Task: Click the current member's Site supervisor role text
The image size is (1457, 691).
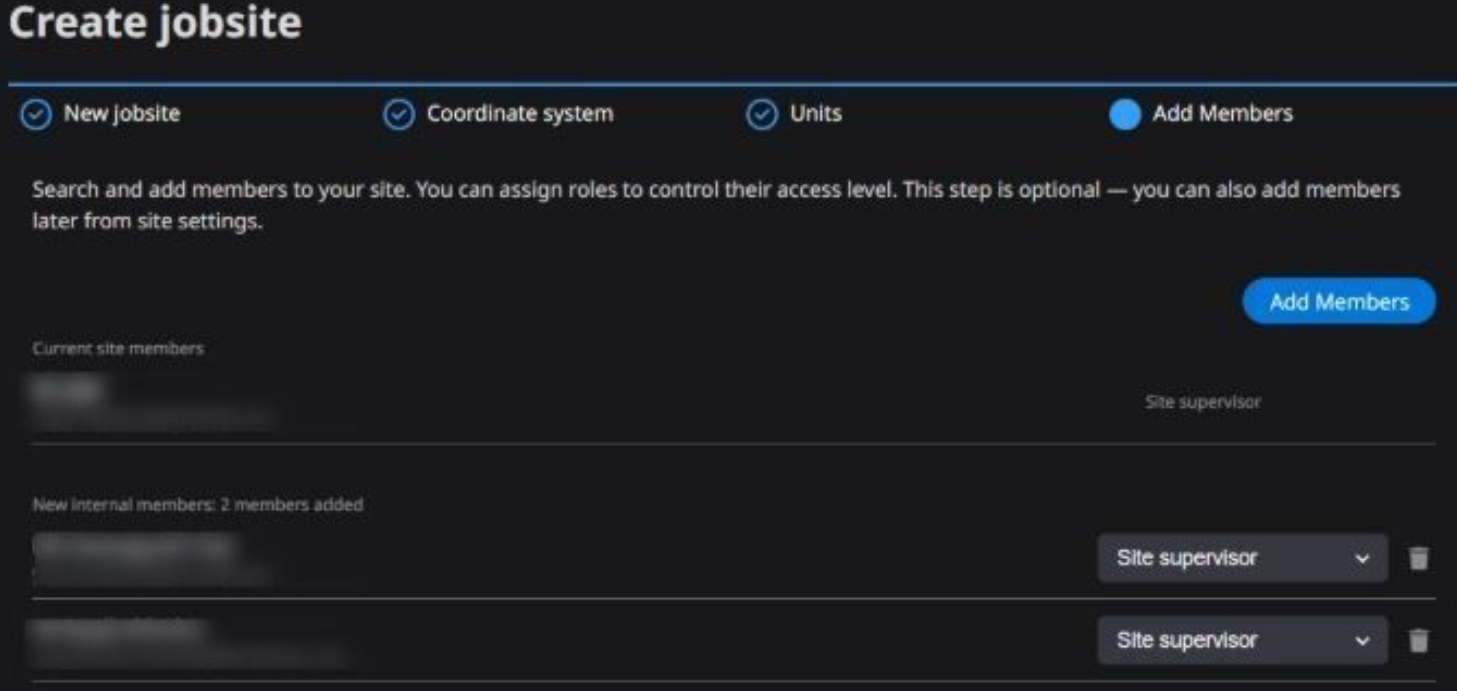Action: pyautogui.click(x=1203, y=402)
